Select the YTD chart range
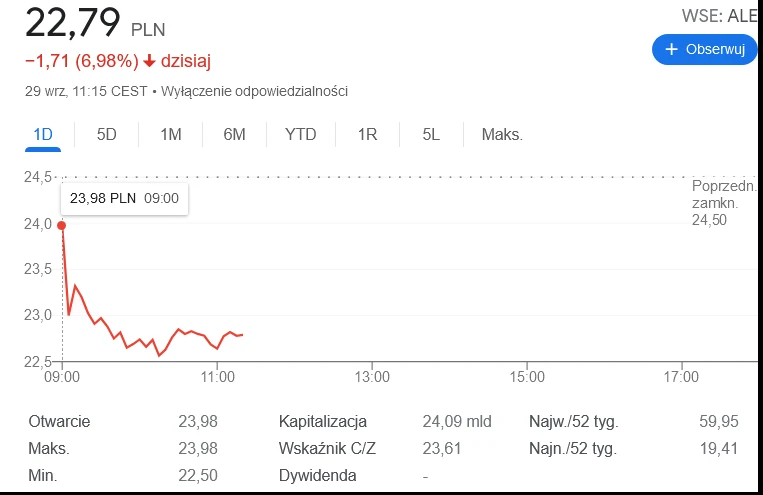Screen dimensions: 763x495 pos(301,134)
